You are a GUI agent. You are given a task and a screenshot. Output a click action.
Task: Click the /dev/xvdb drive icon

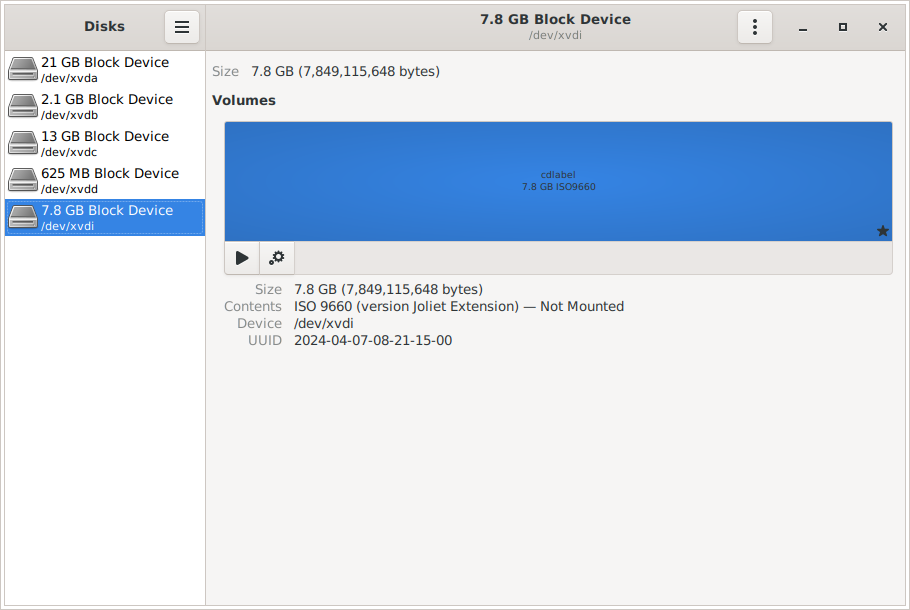point(23,106)
